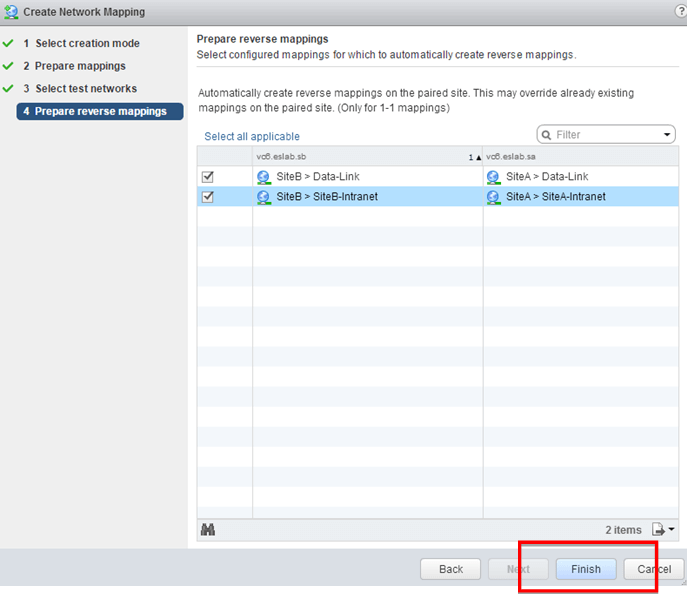Click the Finish button
687x594 pixels.
586,569
